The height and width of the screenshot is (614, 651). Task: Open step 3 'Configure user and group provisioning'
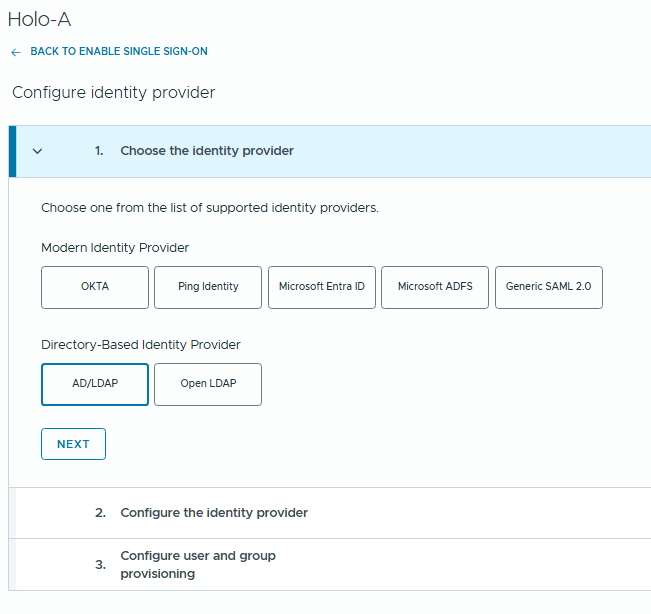click(198, 564)
